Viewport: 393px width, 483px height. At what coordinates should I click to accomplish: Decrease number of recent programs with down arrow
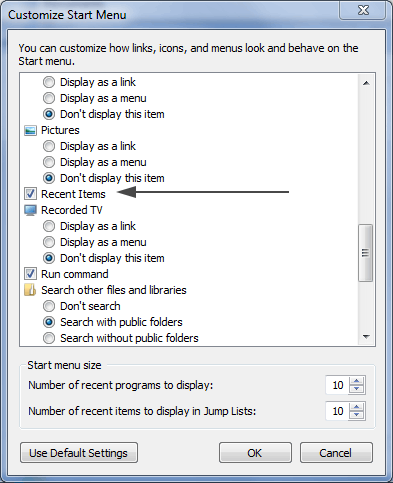(x=357, y=389)
